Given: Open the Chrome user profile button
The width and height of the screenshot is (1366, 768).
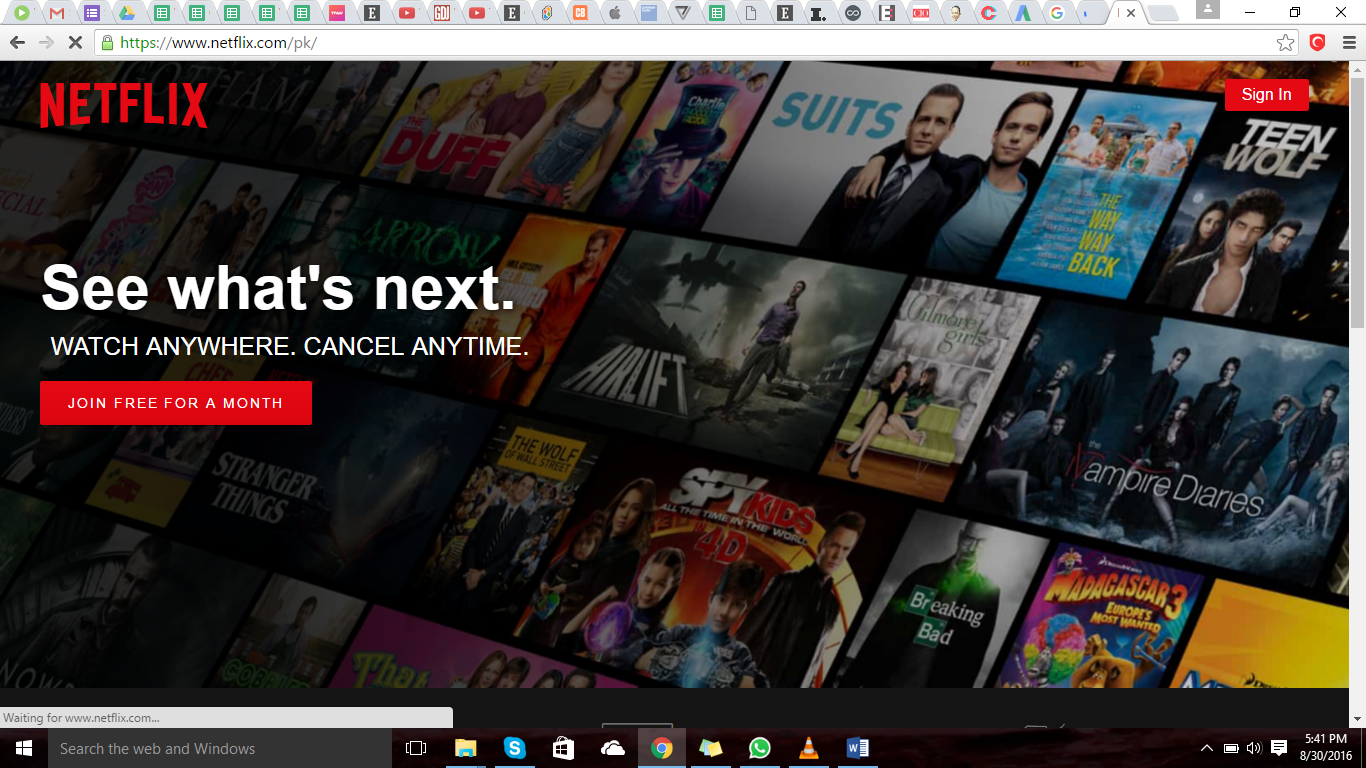Looking at the screenshot, I should pyautogui.click(x=1208, y=9).
